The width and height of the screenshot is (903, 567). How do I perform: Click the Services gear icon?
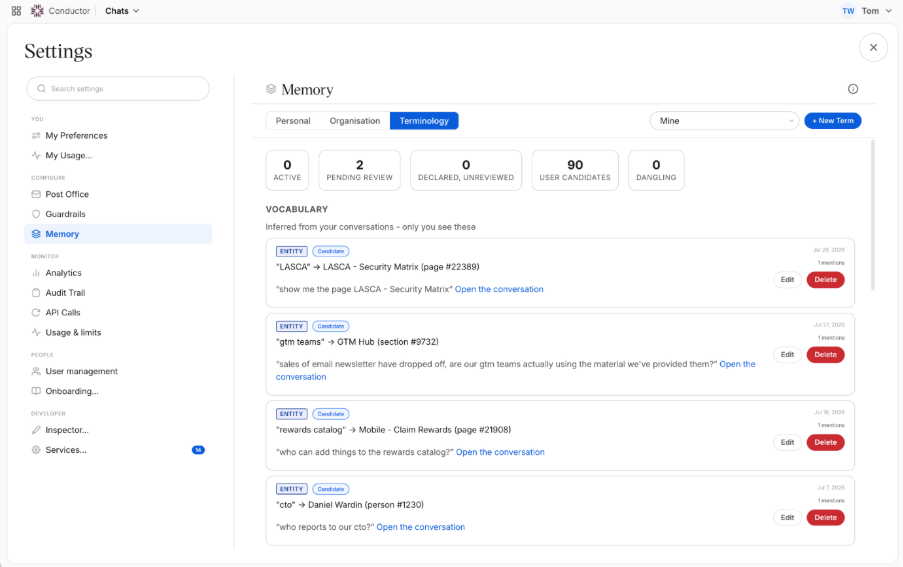click(x=36, y=450)
